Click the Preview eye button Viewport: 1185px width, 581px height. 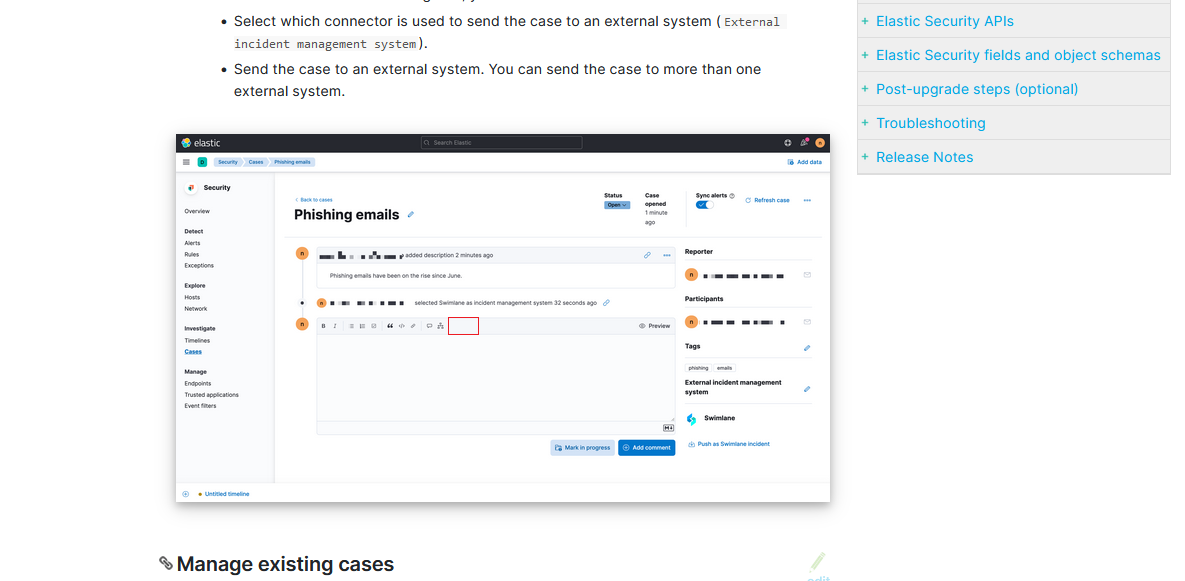point(654,326)
